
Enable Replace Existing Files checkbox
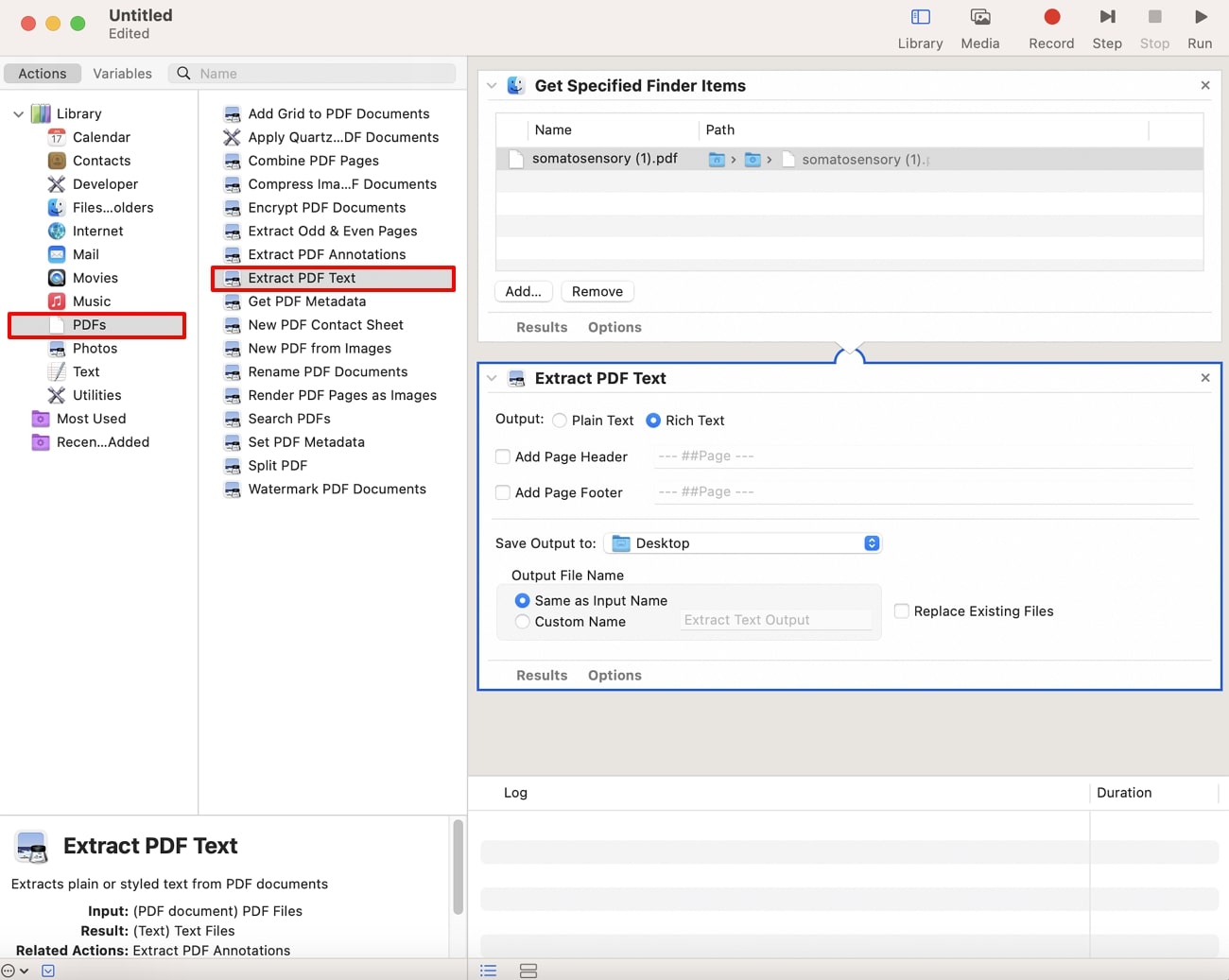(x=902, y=611)
